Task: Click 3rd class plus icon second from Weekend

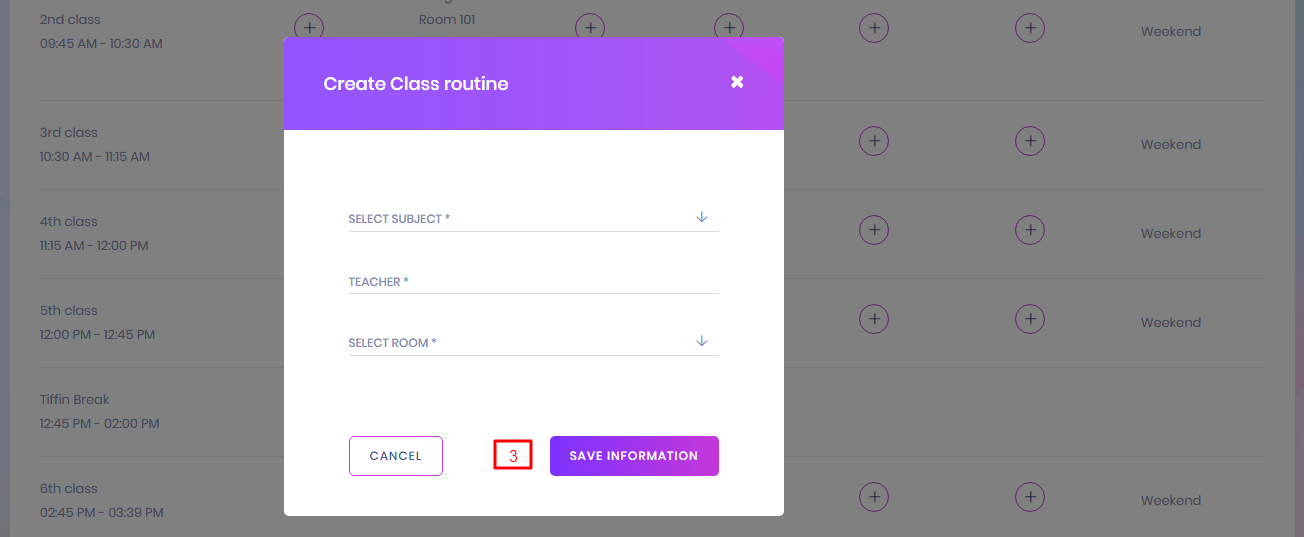Action: coord(874,141)
